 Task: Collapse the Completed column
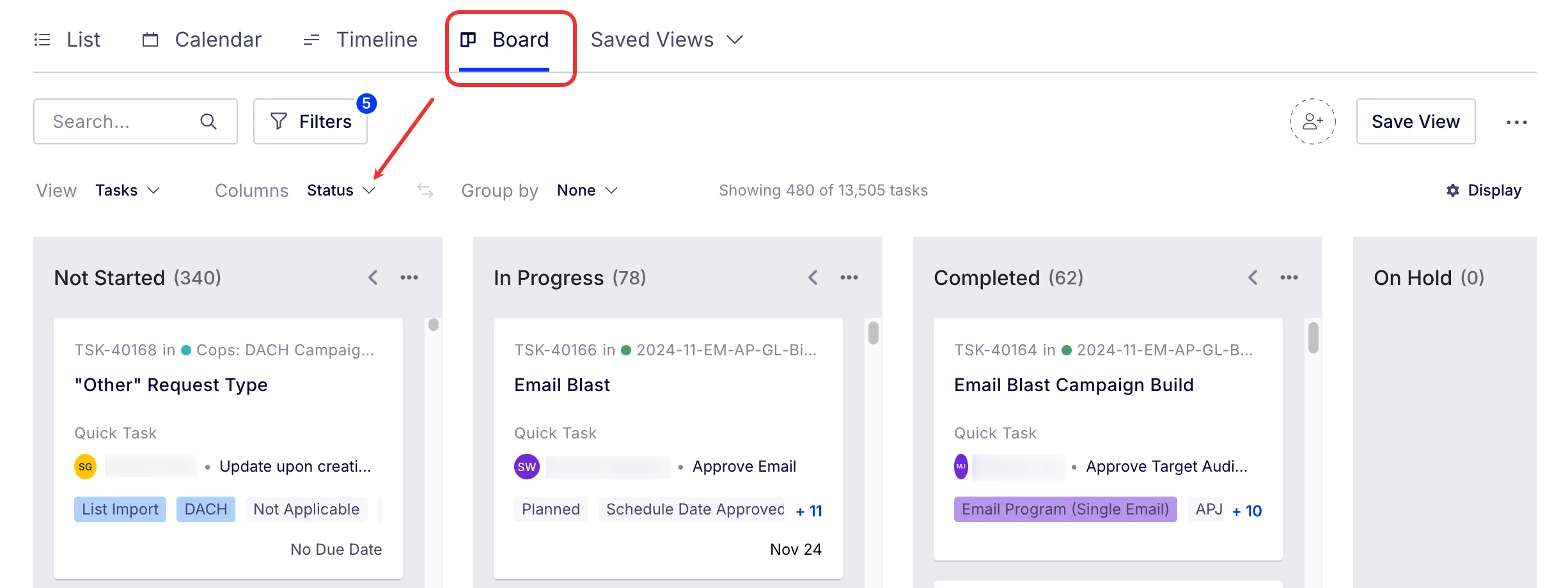coord(1253,277)
